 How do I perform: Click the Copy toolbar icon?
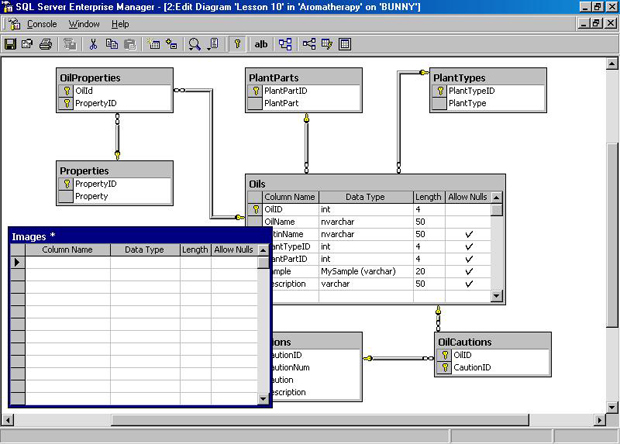(x=111, y=44)
